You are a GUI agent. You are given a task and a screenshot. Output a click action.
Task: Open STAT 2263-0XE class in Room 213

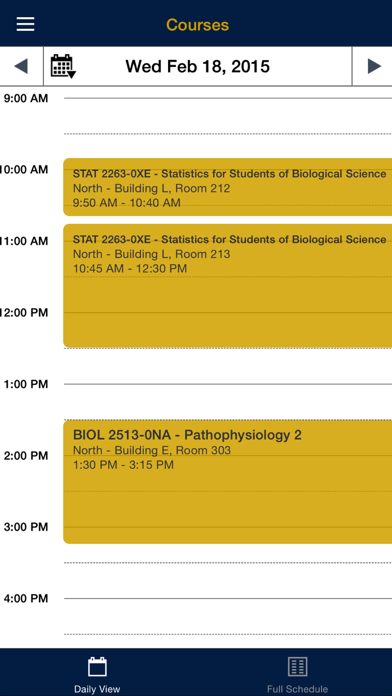coord(227,285)
